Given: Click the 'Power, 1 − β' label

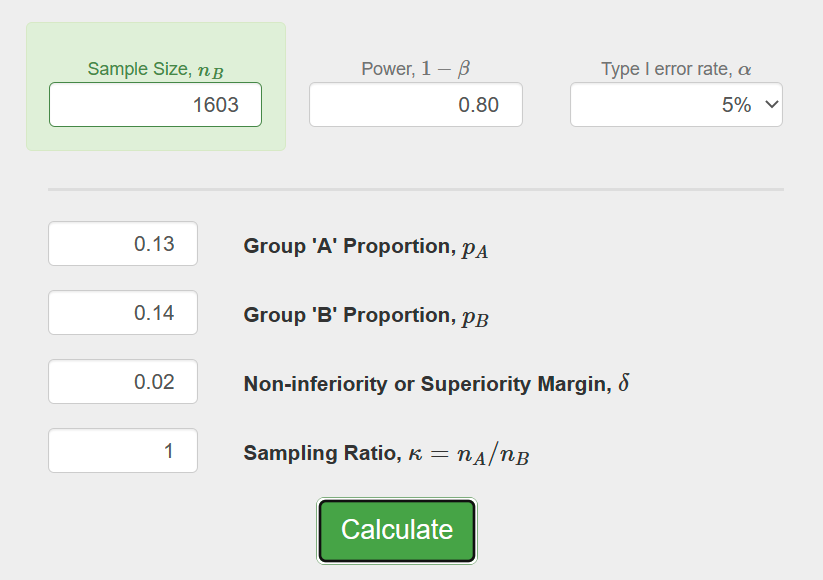Looking at the screenshot, I should coord(415,69).
